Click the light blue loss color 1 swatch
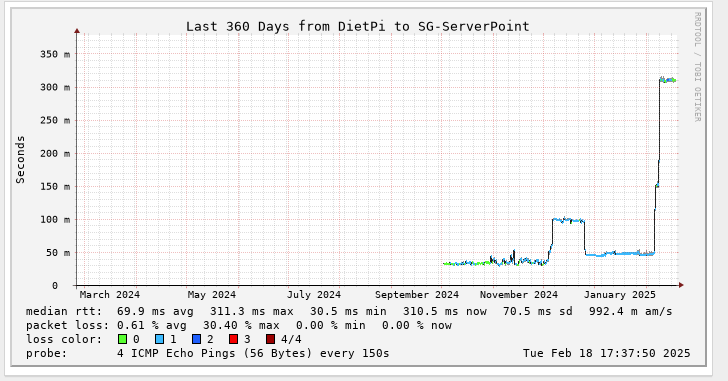This screenshot has width=728, height=381. click(x=159, y=339)
